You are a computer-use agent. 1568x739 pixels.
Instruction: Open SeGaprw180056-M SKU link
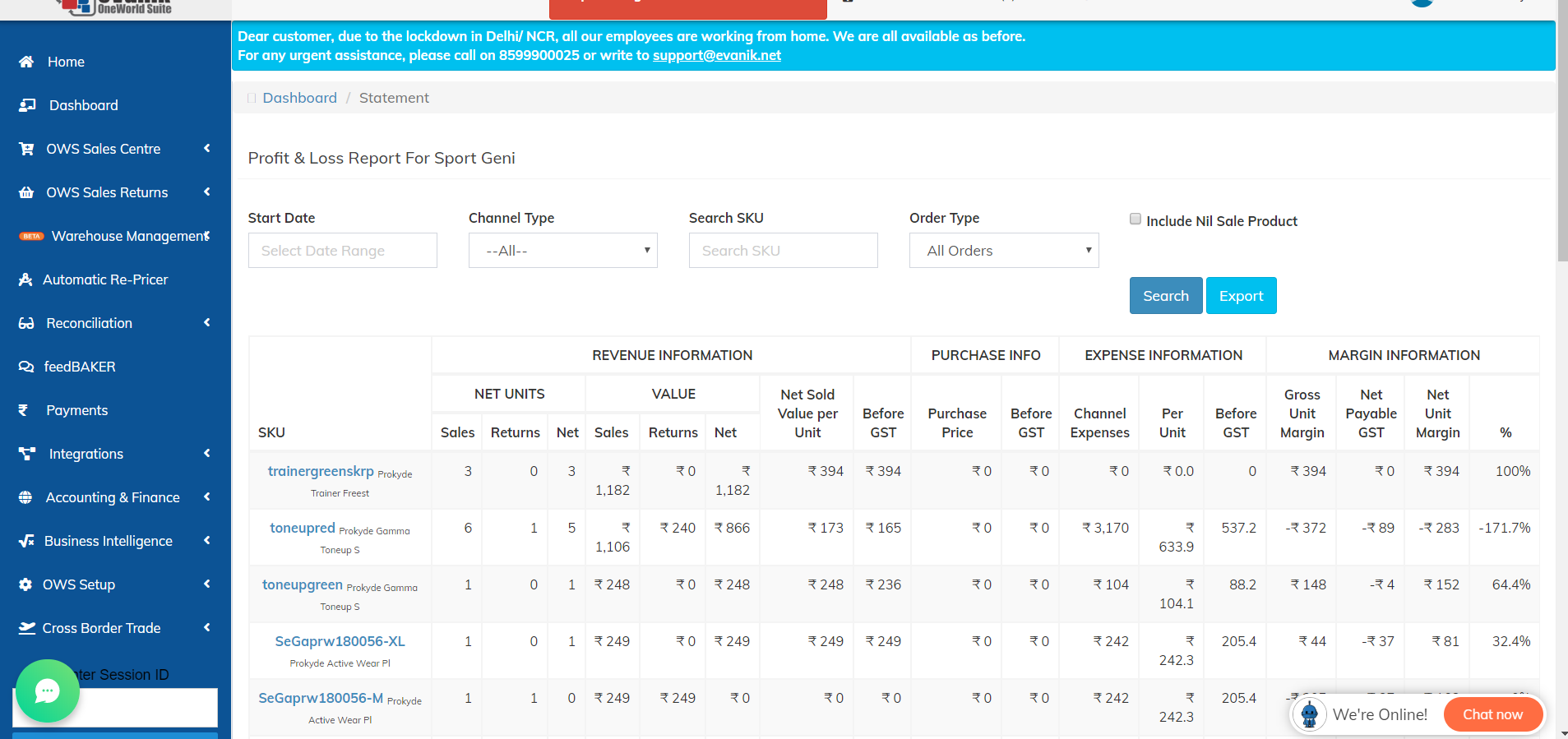[321, 698]
